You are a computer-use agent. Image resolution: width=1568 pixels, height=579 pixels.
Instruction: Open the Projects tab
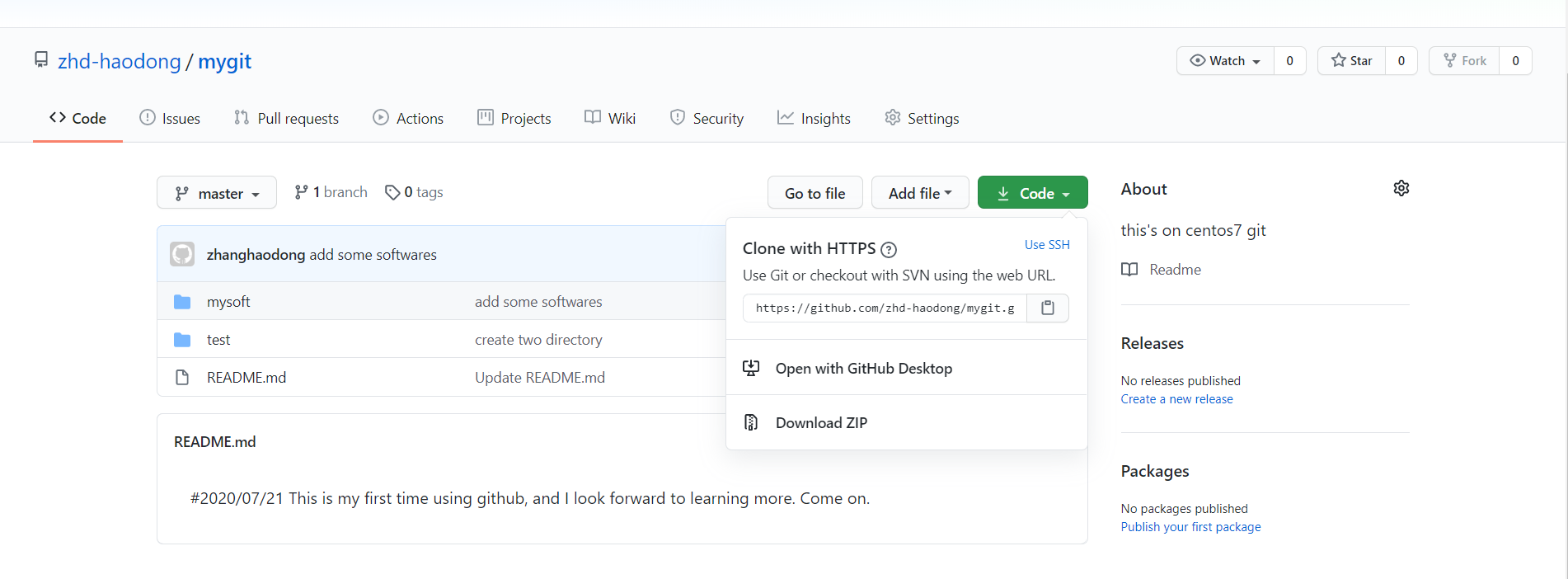[514, 118]
